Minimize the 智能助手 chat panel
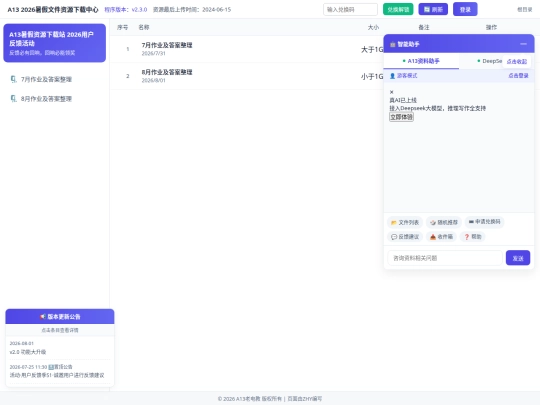This screenshot has height=405, width=540. click(523, 44)
